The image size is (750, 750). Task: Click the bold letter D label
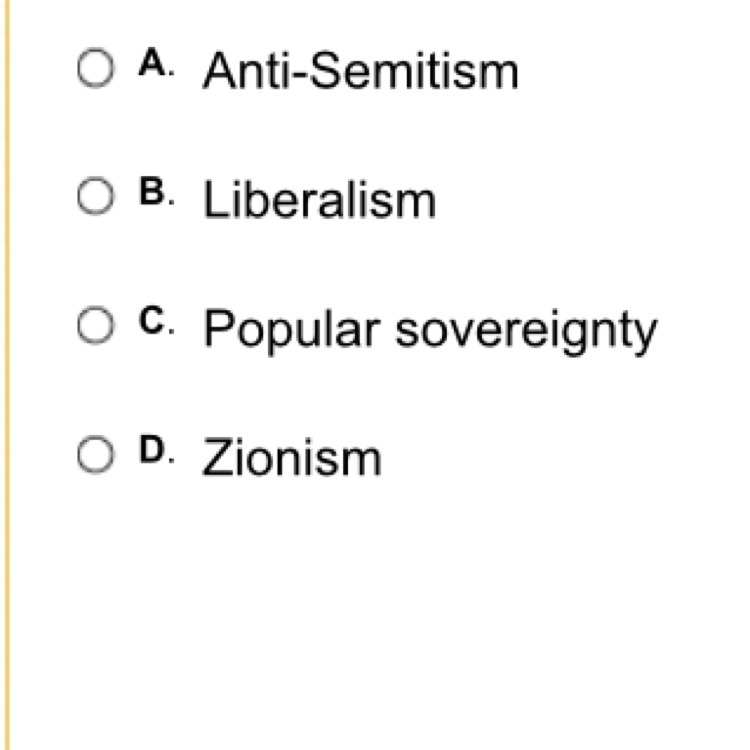[154, 450]
